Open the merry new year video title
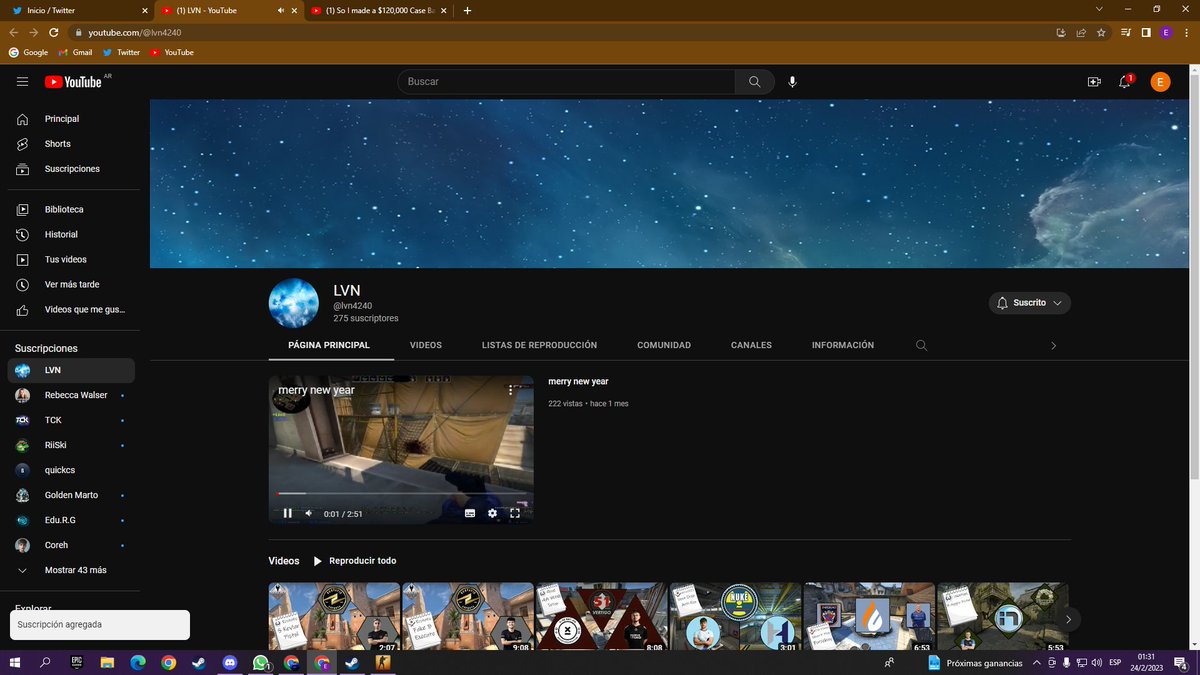Screen dimensions: 1200x675 [x=578, y=382]
